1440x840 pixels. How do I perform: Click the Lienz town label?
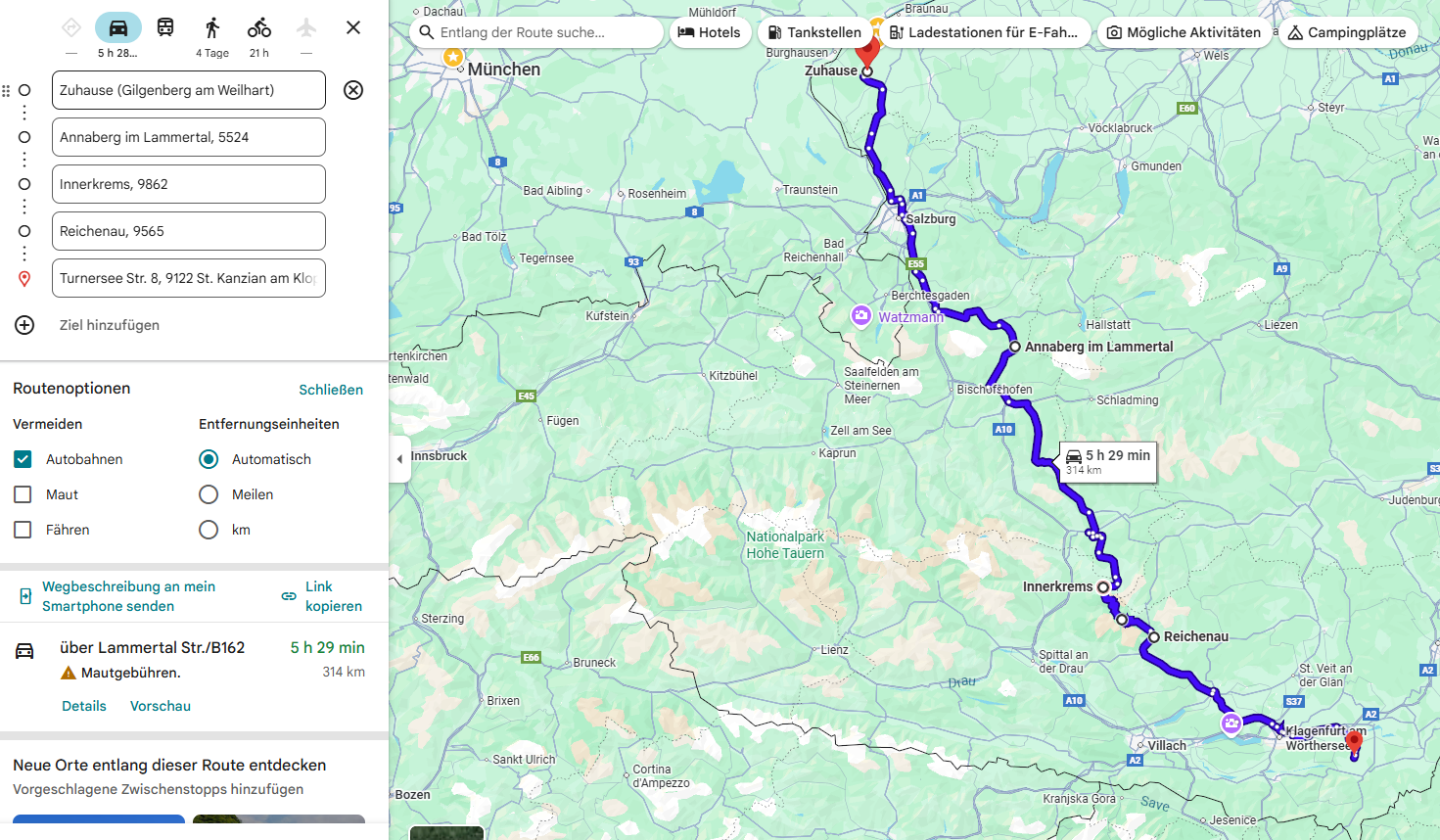(834, 650)
